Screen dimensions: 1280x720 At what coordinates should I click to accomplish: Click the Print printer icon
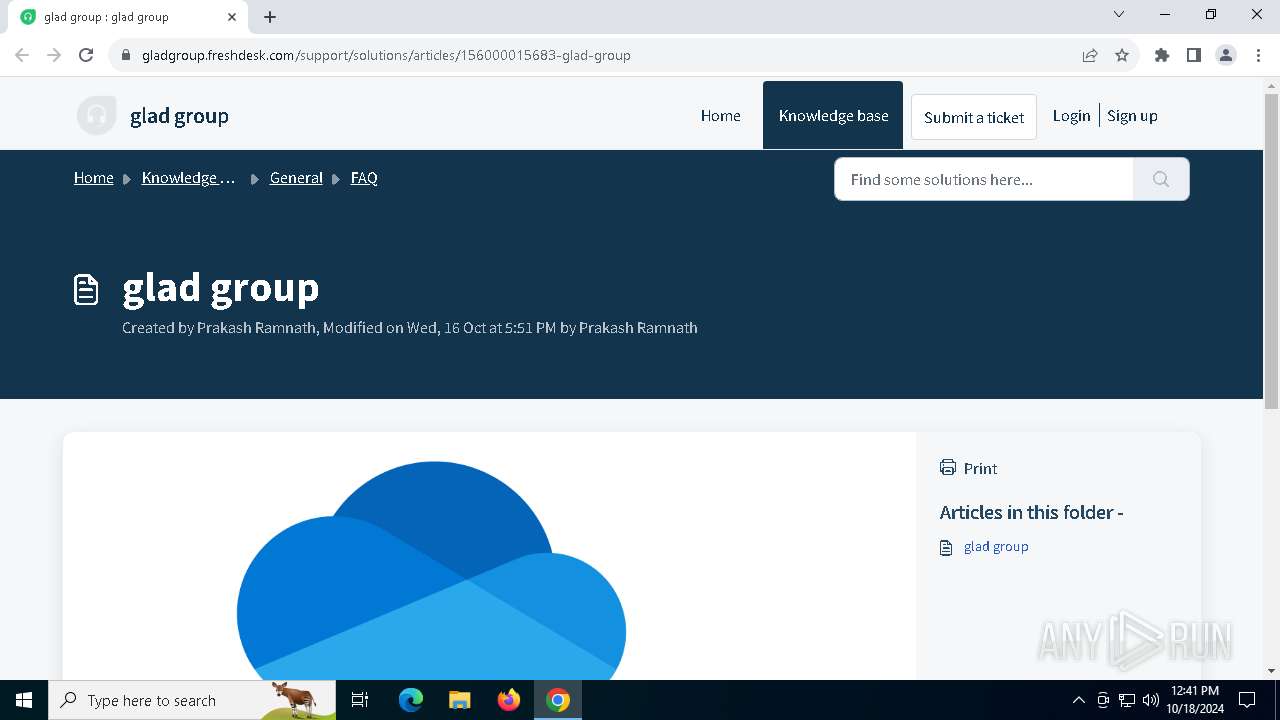948,467
